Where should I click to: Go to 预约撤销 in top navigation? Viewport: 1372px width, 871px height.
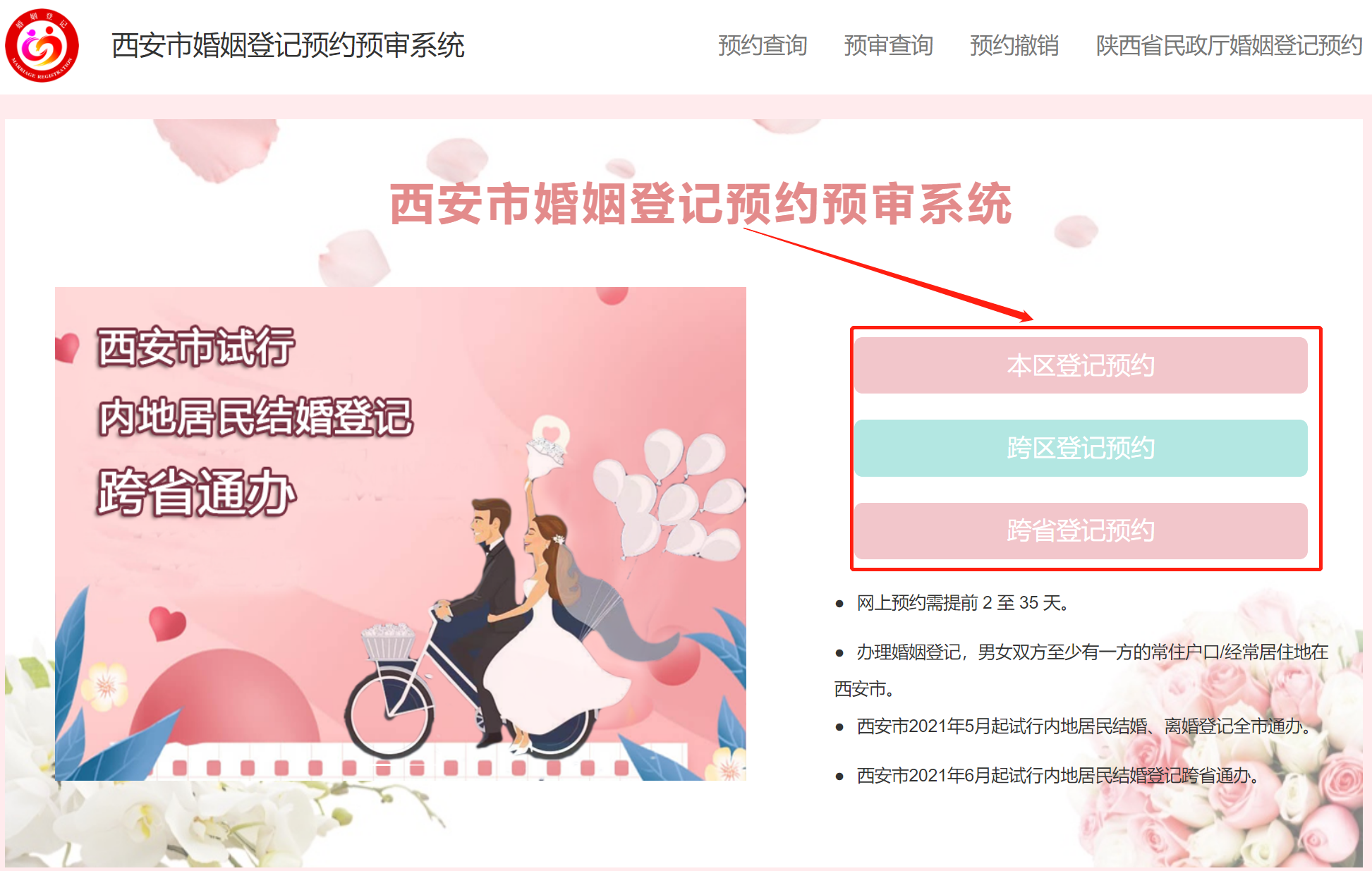[1014, 45]
